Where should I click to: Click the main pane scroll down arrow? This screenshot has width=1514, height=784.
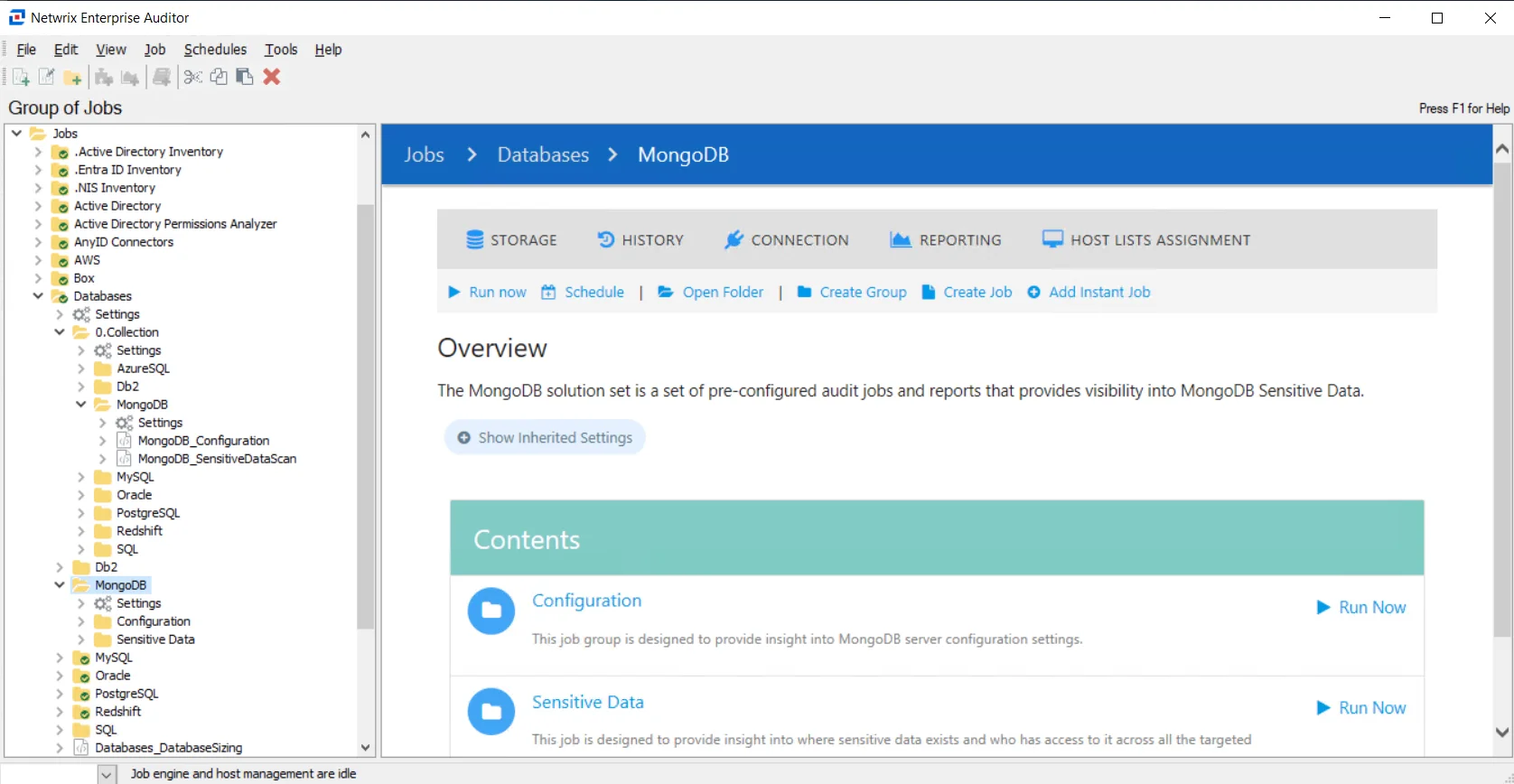[x=1502, y=733]
